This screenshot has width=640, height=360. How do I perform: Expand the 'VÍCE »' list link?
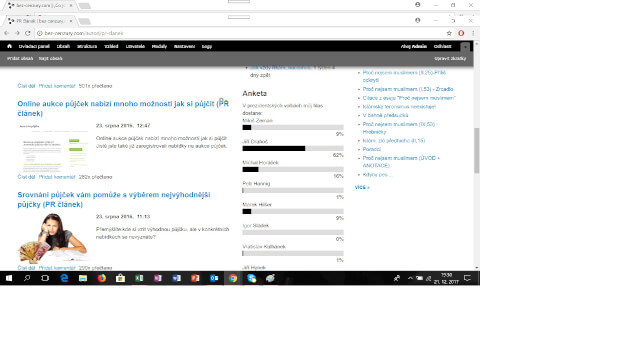(362, 187)
